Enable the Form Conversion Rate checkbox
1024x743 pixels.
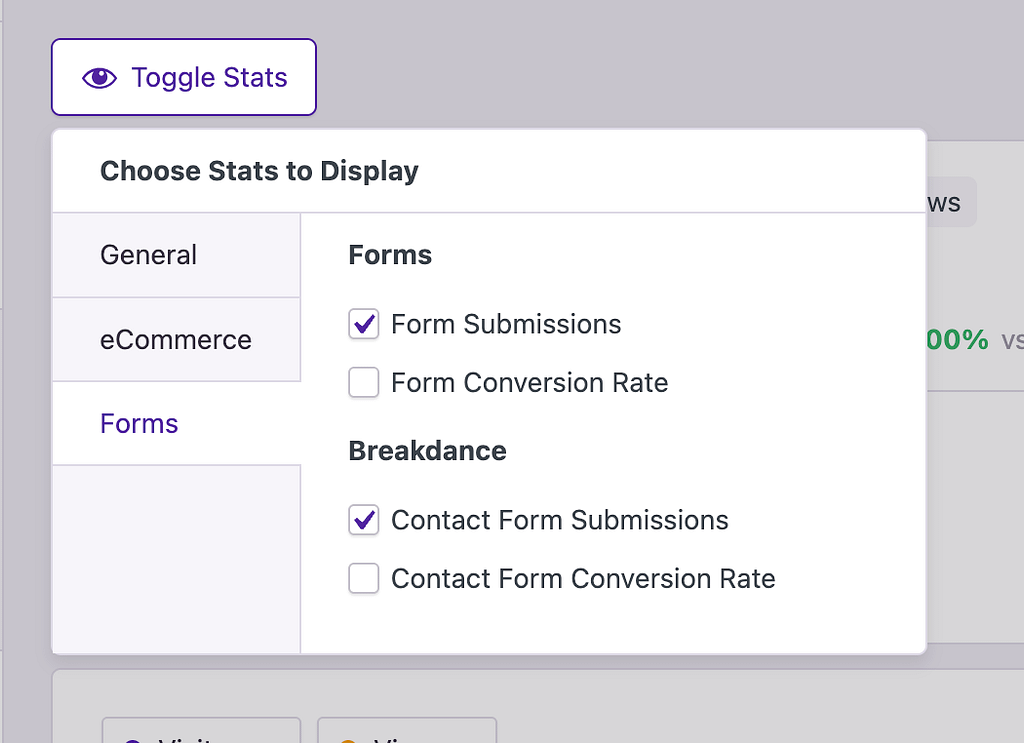coord(364,382)
